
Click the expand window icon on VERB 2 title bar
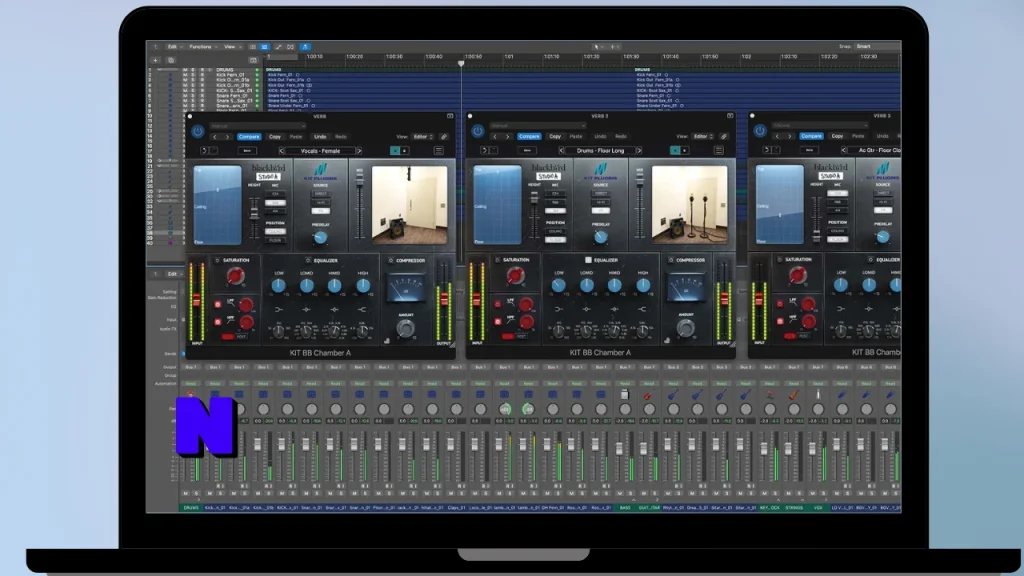(730, 116)
